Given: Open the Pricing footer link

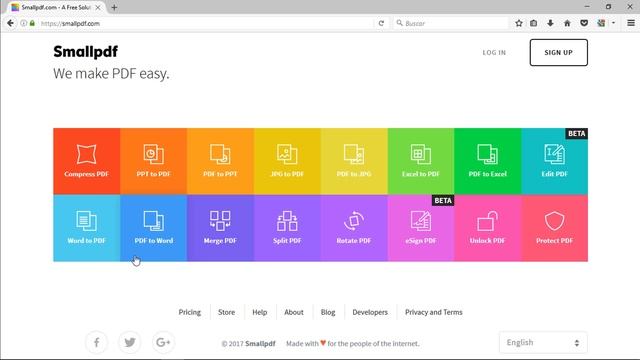Looking at the screenshot, I should (x=190, y=312).
